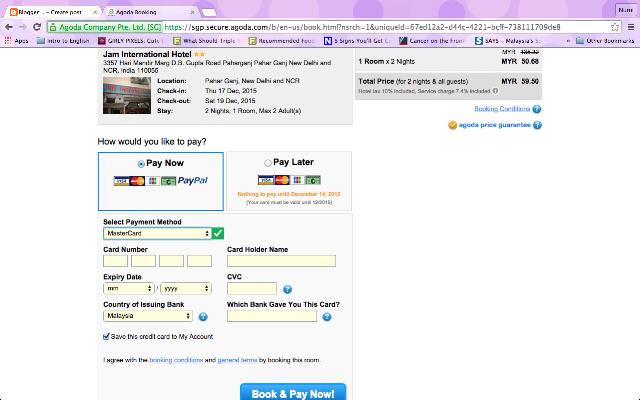The image size is (640, 400).
Task: Select the Pay Later radio button
Action: coord(268,163)
